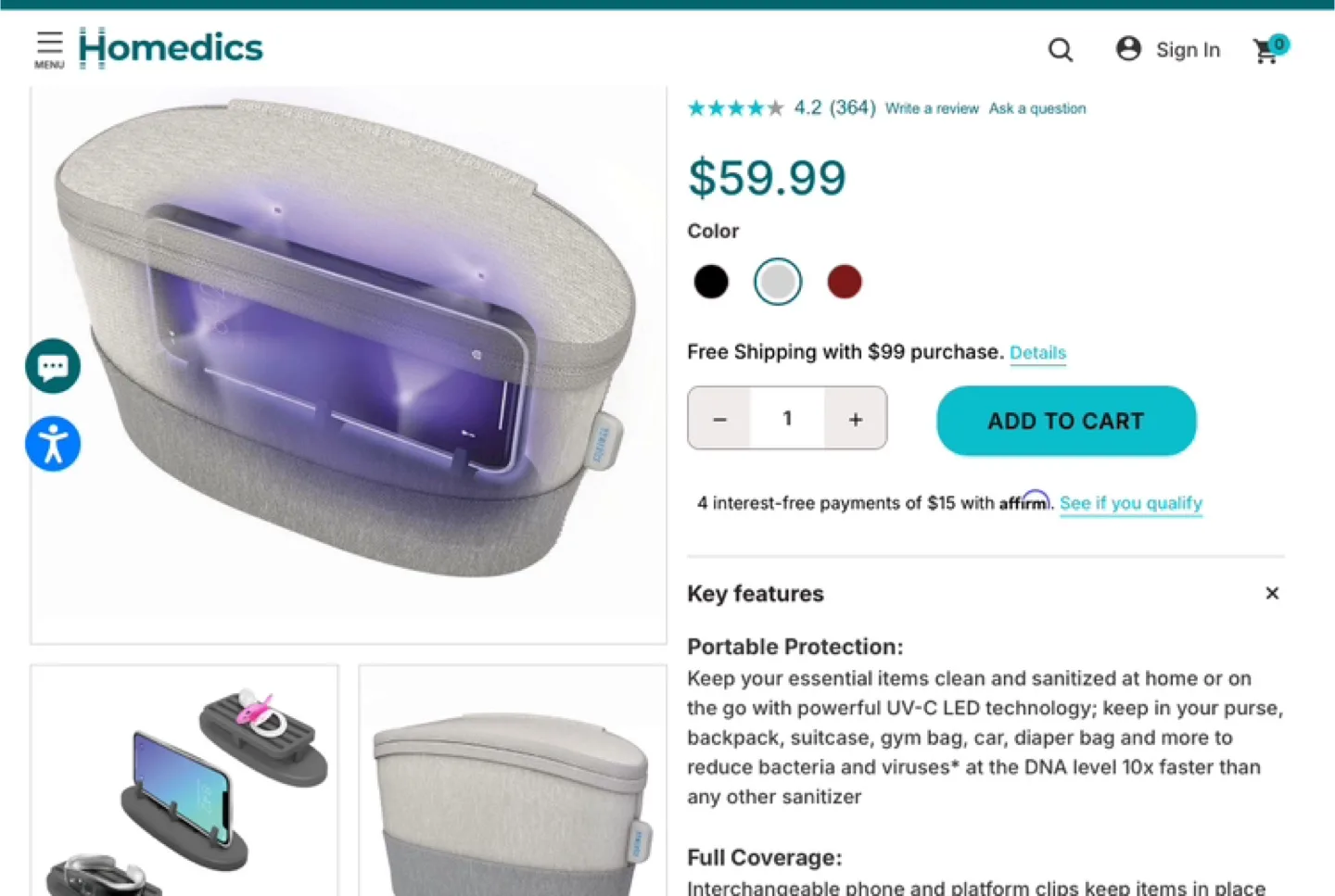Click the Sign In menu item
Viewport: 1335px width, 896px height.
(1188, 49)
